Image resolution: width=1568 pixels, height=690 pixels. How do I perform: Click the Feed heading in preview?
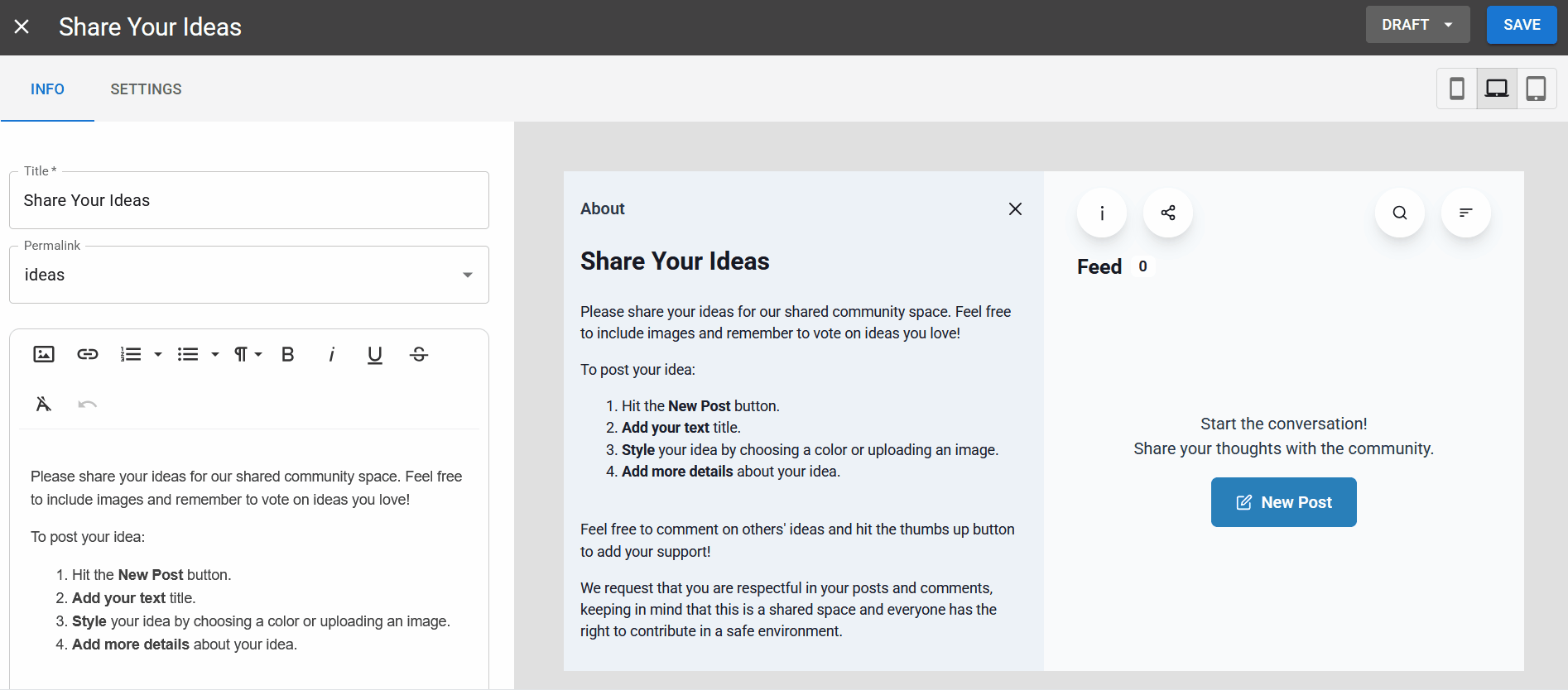tap(1099, 266)
